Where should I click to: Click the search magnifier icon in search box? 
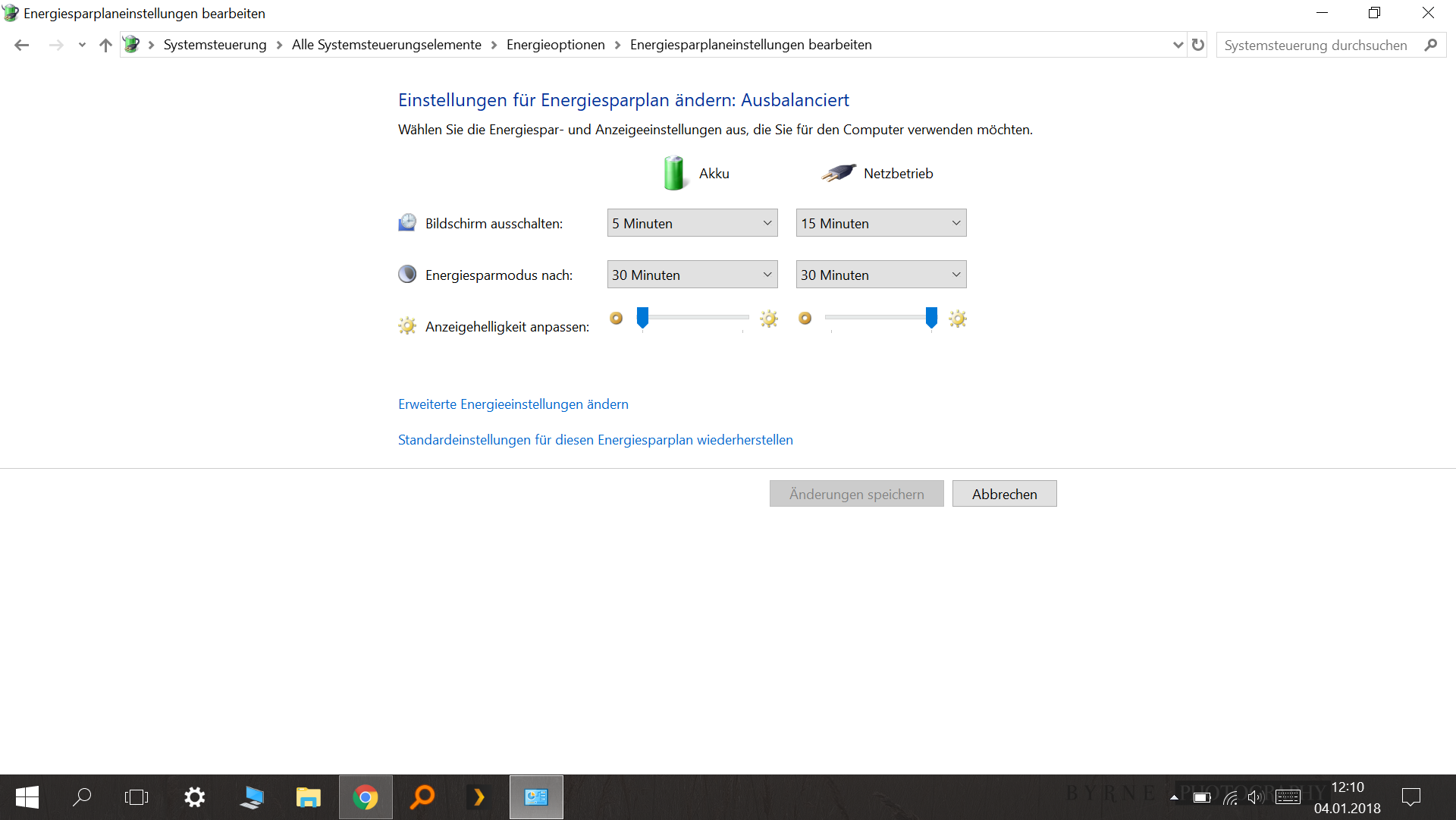[x=1430, y=45]
